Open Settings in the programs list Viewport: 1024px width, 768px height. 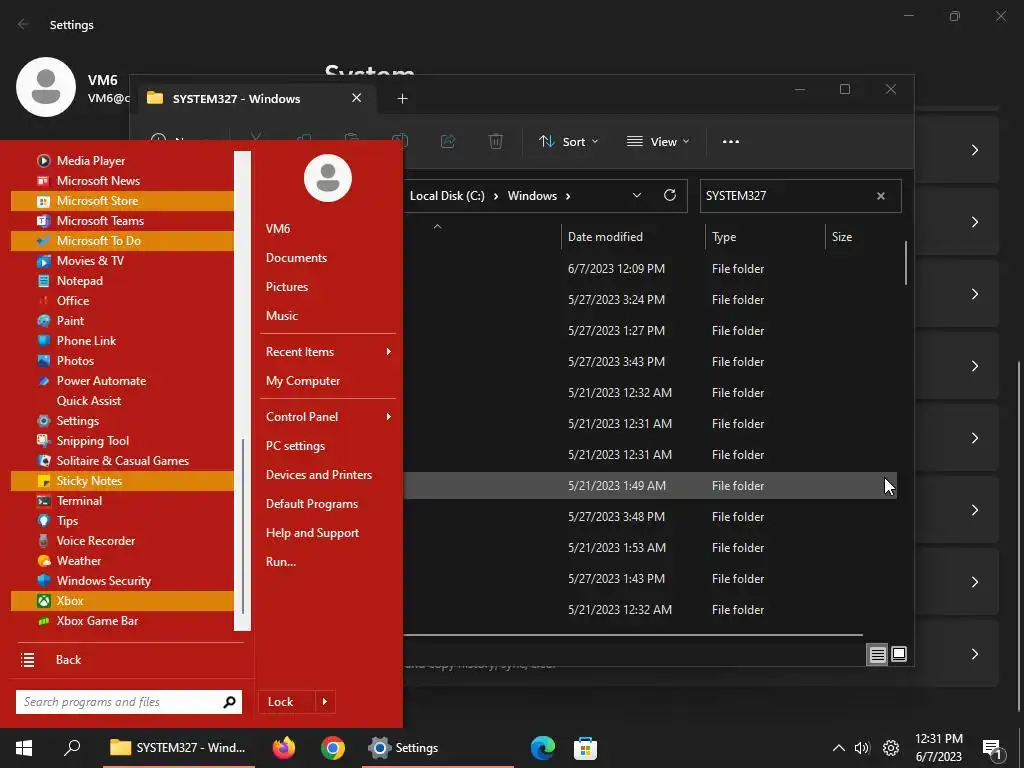pyautogui.click(x=122, y=421)
